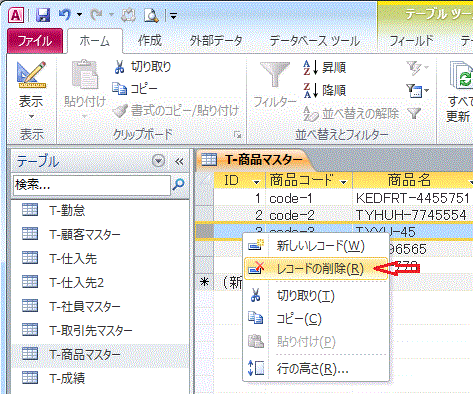Image resolution: width=473 pixels, height=394 pixels.
Task: Click the code-1 cell
Action: (x=309, y=198)
